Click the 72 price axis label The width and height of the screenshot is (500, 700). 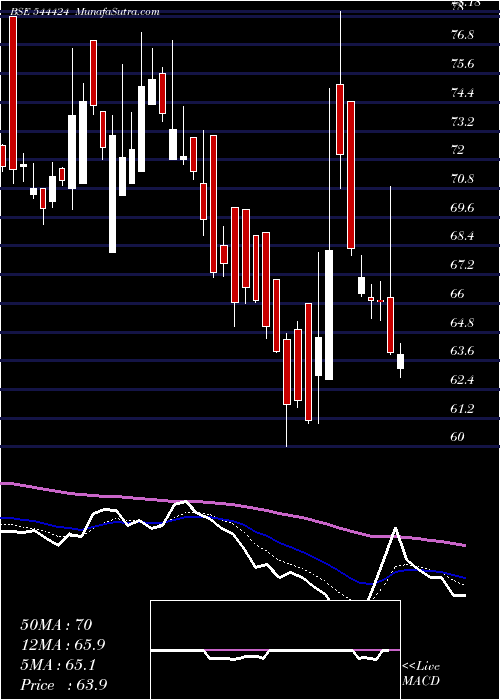click(x=458, y=150)
